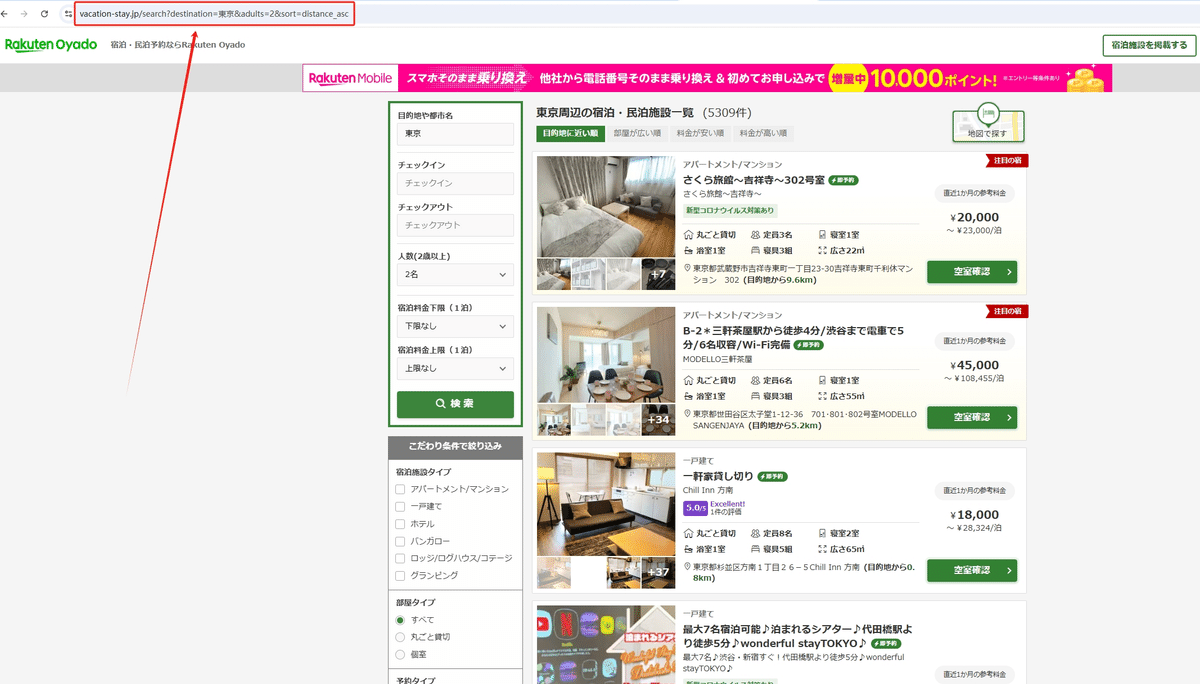Open the main photo of the MODELLO三軒茶屋 listing
Screen dimensions: 1200x684
click(605, 354)
